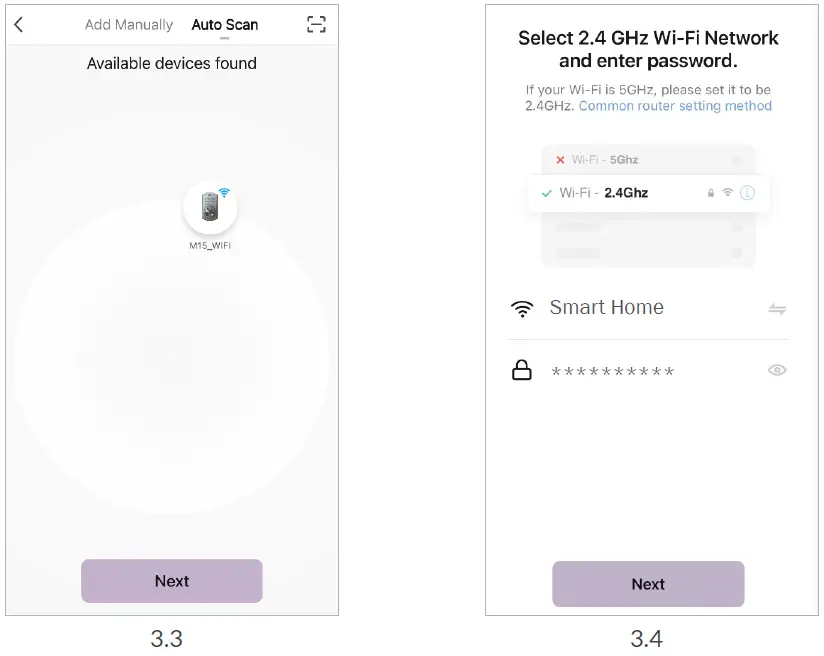Viewport: 824px width, 656px height.
Task: Click small Wi-Fi signal icon in 2.4Ghz row
Action: [x=727, y=193]
